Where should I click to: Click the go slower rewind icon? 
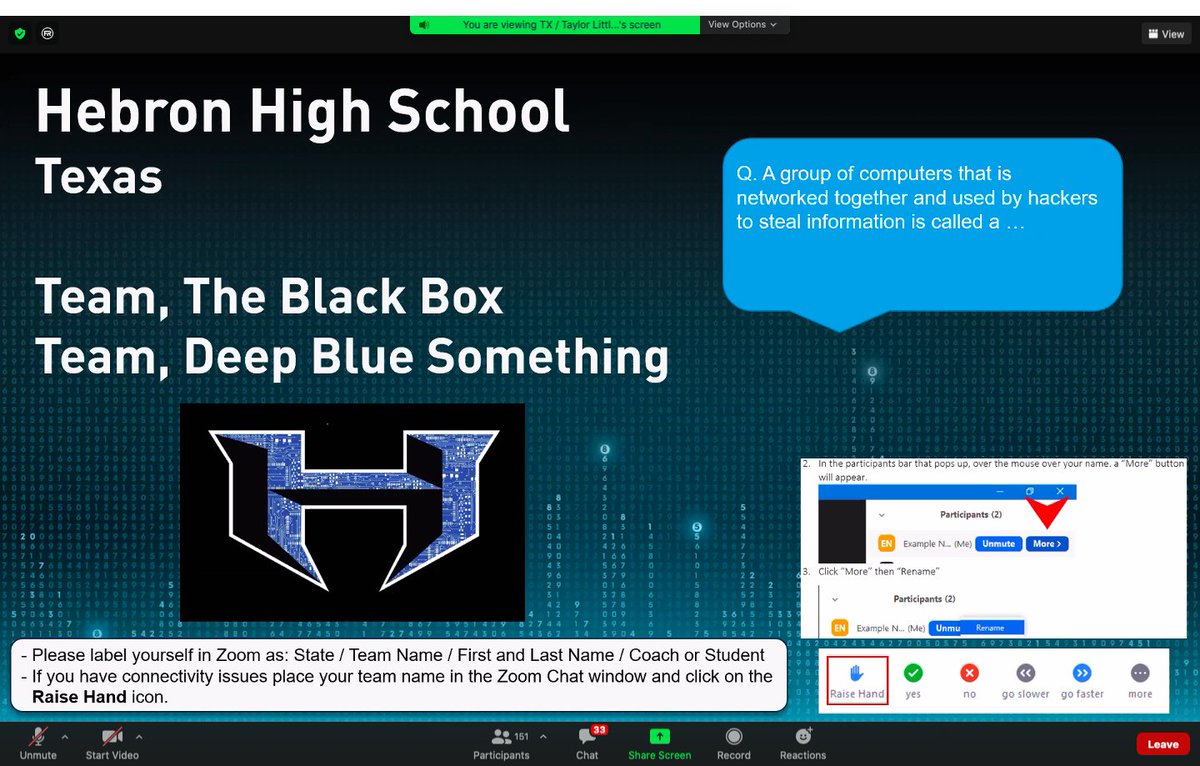tap(1026, 673)
